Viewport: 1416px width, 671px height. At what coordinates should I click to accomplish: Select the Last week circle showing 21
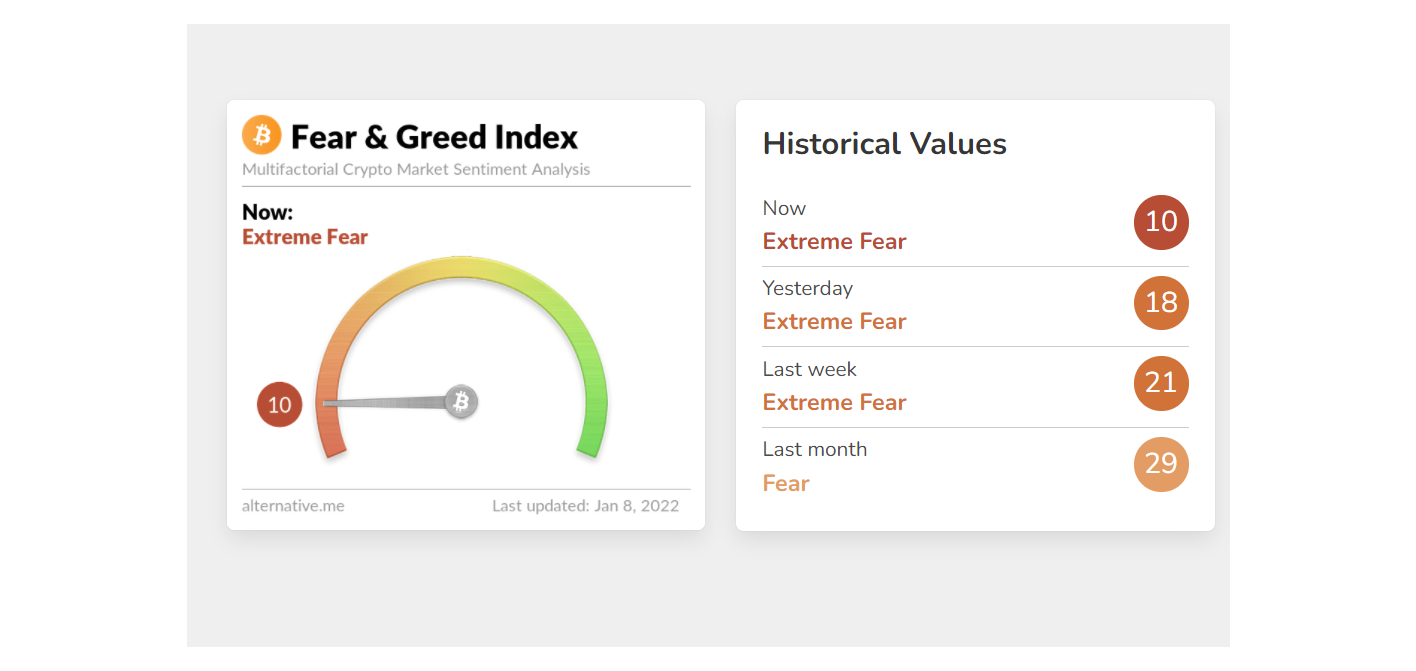click(x=1161, y=383)
